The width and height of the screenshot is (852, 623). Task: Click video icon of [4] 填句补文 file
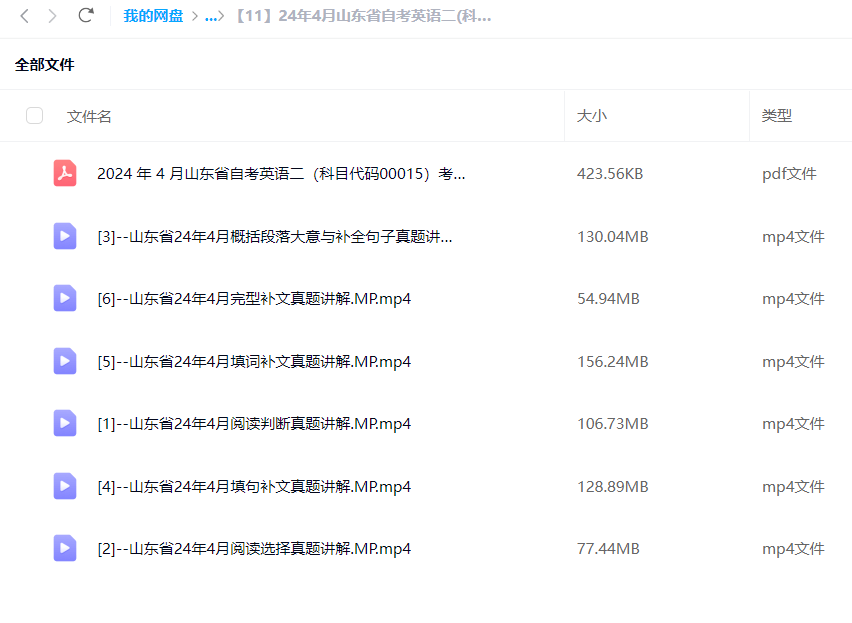coord(65,486)
